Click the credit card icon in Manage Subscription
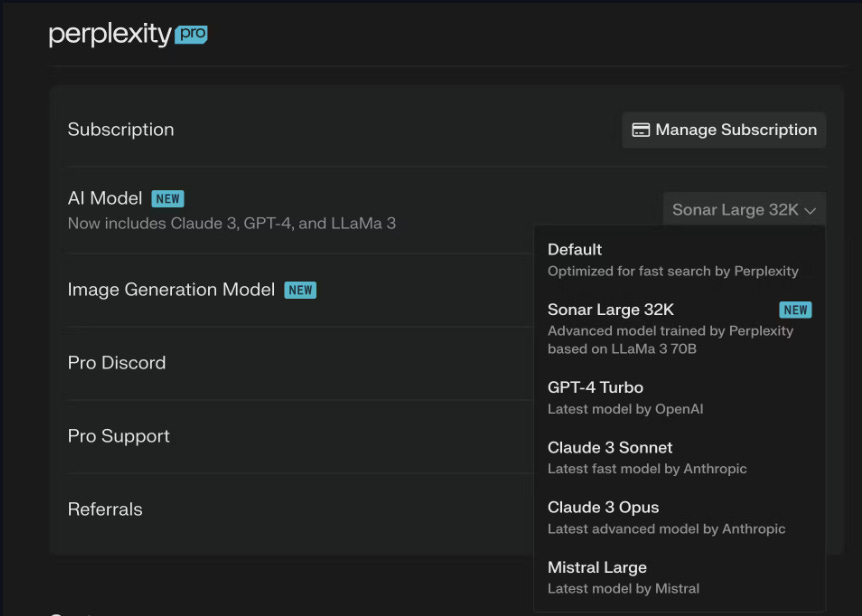The width and height of the screenshot is (862, 616). pyautogui.click(x=641, y=130)
